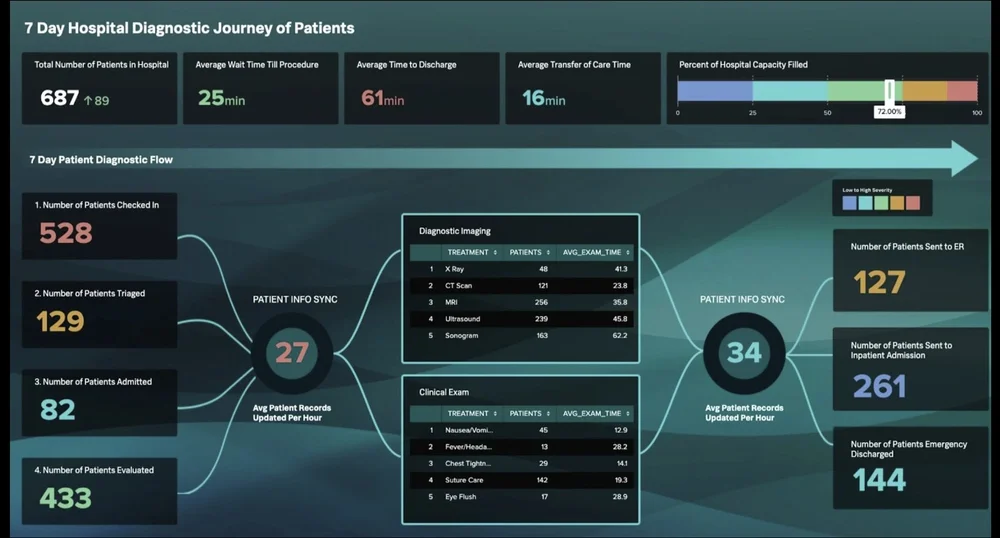Viewport: 1000px width, 538px height.
Task: Click the 25min average wait time value
Action: [x=221, y=98]
